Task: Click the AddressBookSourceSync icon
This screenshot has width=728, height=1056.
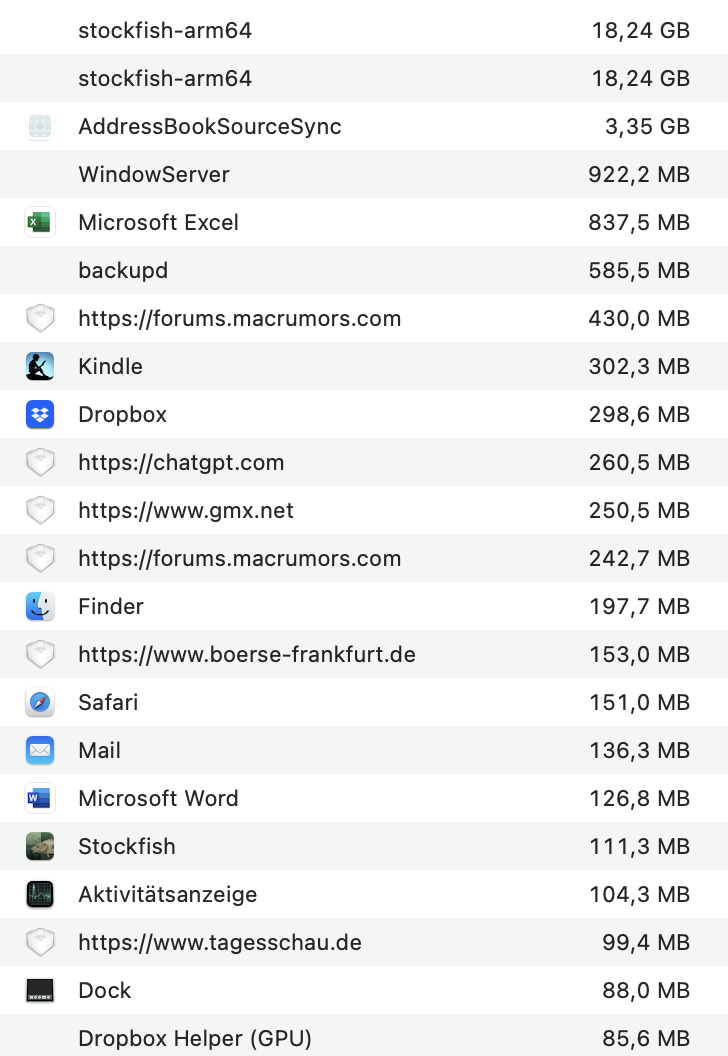Action: tap(40, 126)
